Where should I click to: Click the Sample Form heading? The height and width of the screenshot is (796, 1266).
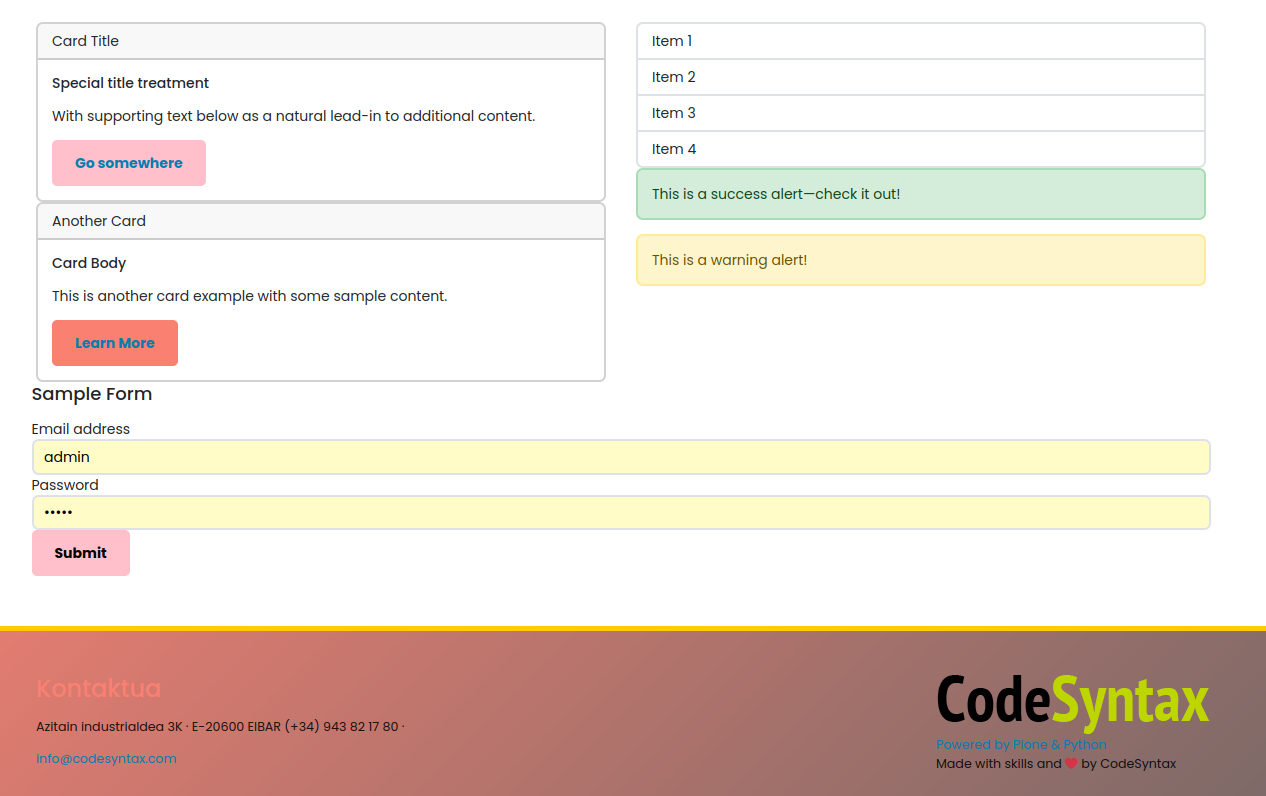(92, 394)
